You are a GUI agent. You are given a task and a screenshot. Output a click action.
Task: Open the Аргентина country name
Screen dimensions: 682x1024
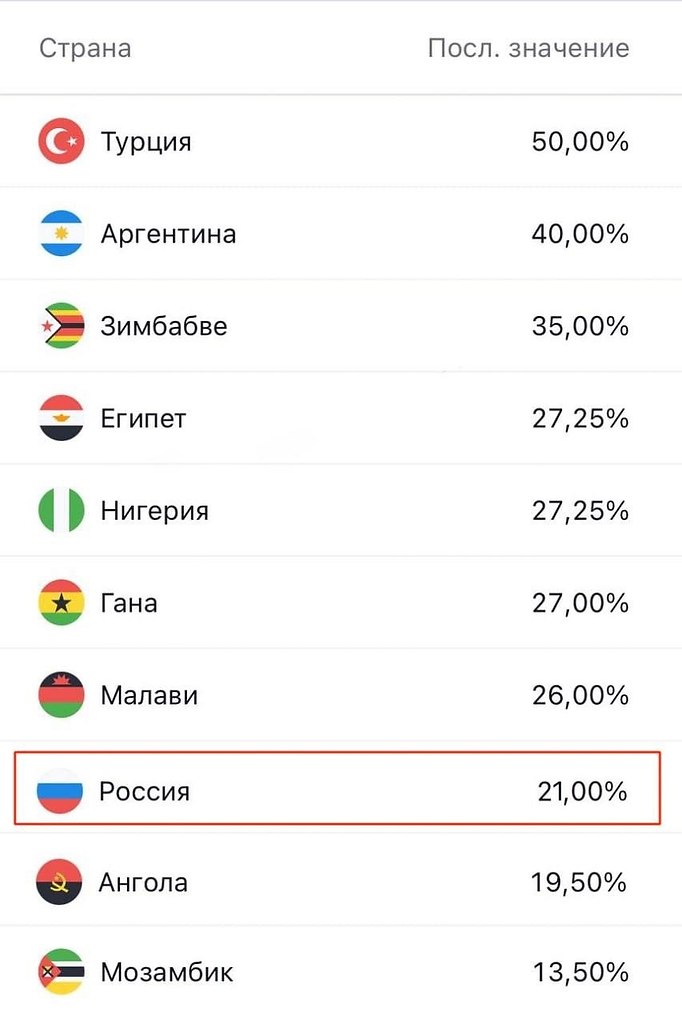click(x=168, y=234)
